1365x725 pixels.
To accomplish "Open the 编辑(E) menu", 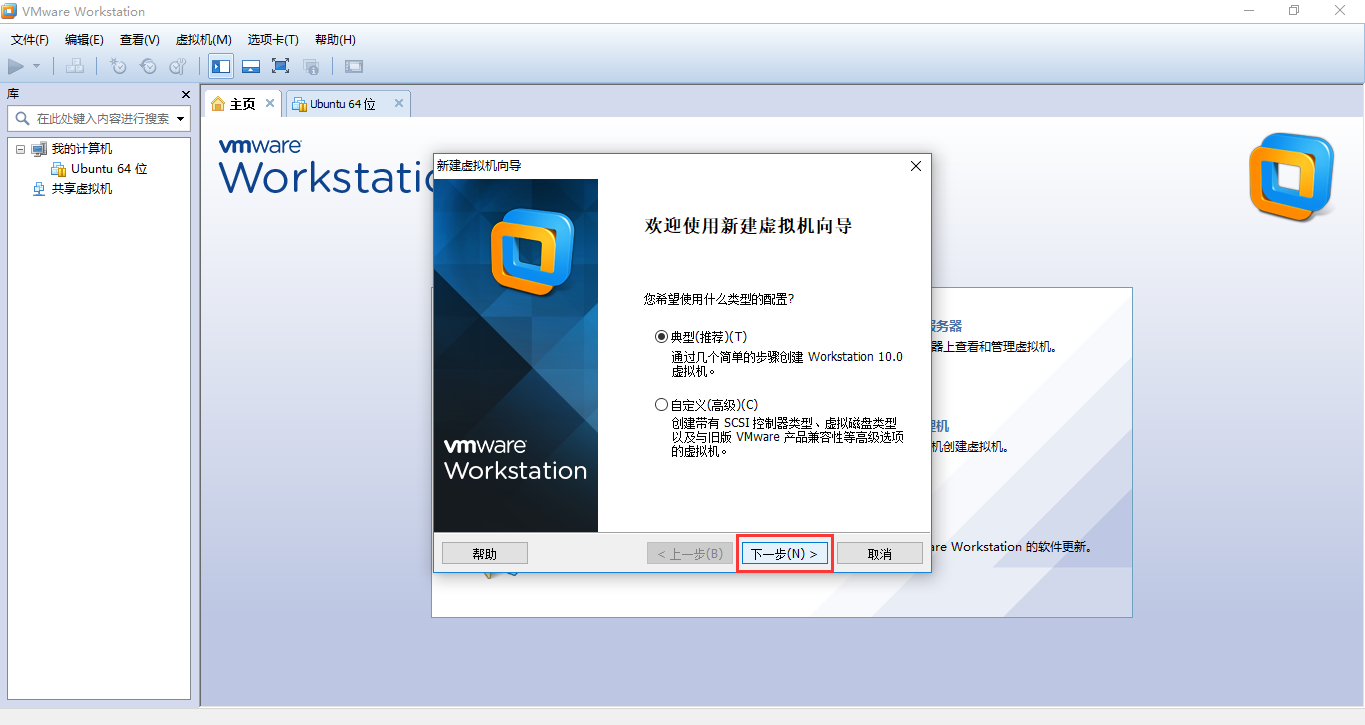I will tap(84, 40).
